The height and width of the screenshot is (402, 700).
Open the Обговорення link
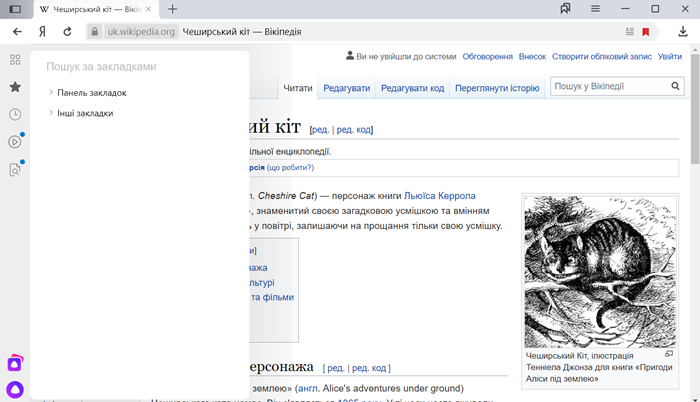[x=488, y=57]
